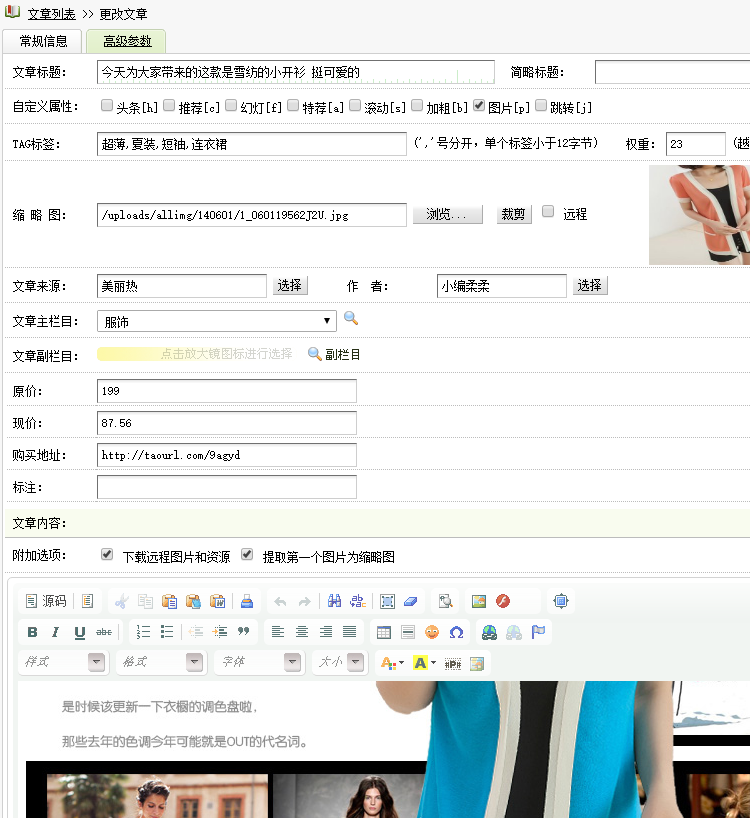Viewport: 750px width, 818px height.
Task: Open the 文章主栏目 dropdown showing 服饰
Action: coord(216,321)
